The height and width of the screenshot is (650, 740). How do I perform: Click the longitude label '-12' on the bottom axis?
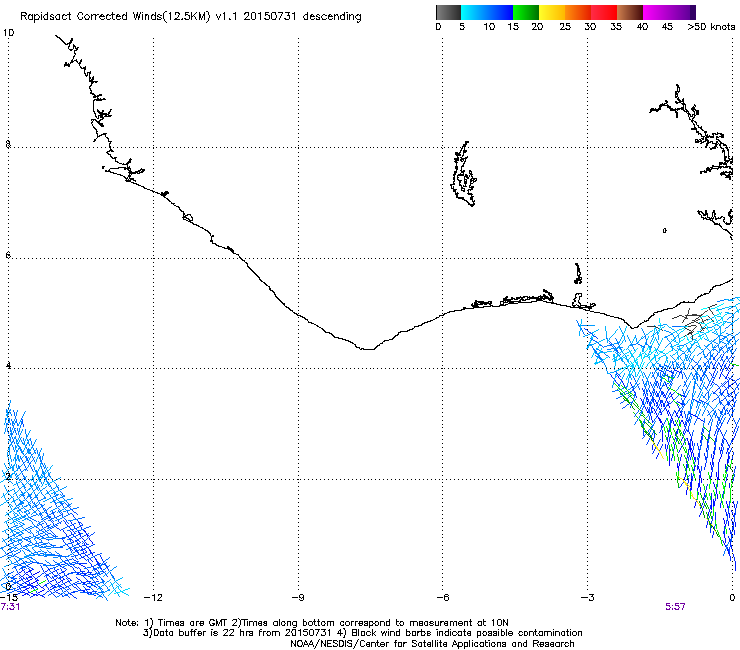point(153,598)
